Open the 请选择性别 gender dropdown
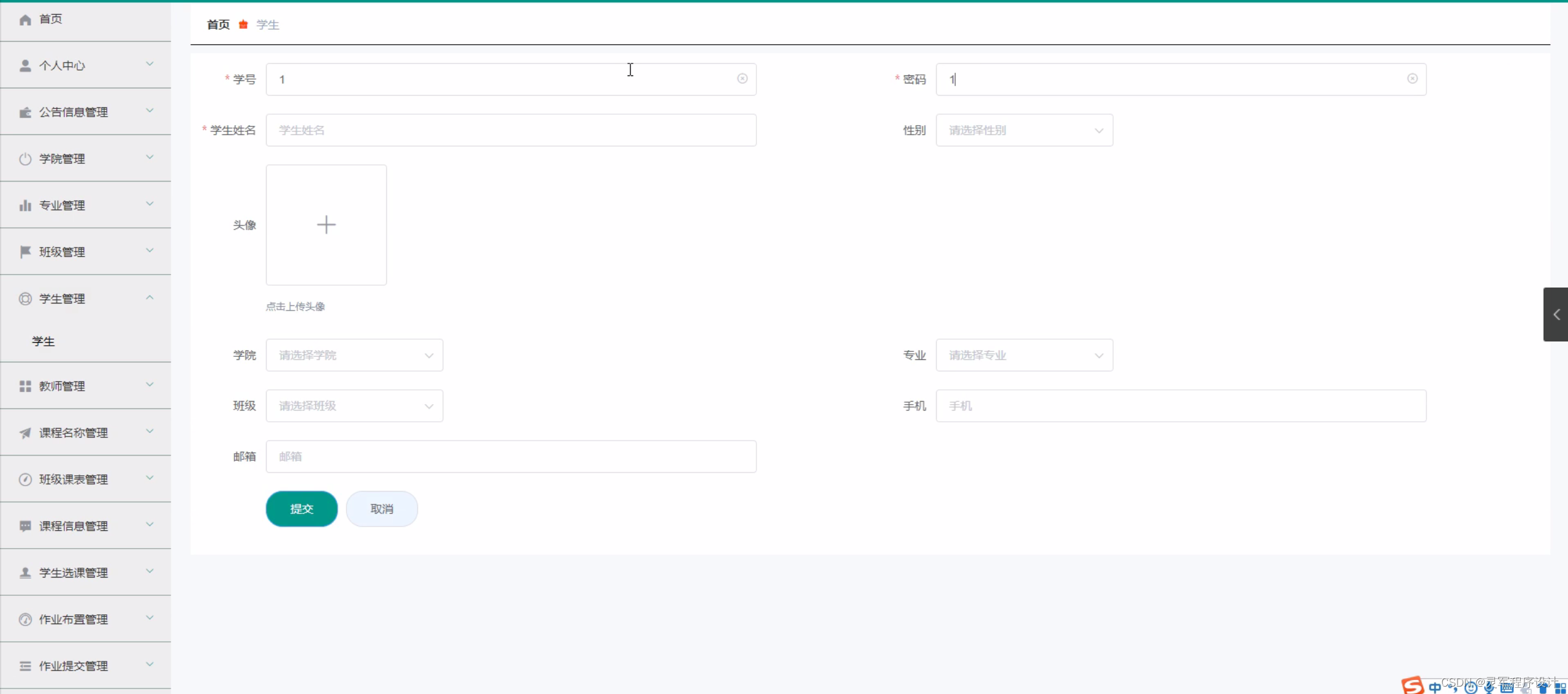Screen dimensions: 1568x694 click(x=1024, y=130)
